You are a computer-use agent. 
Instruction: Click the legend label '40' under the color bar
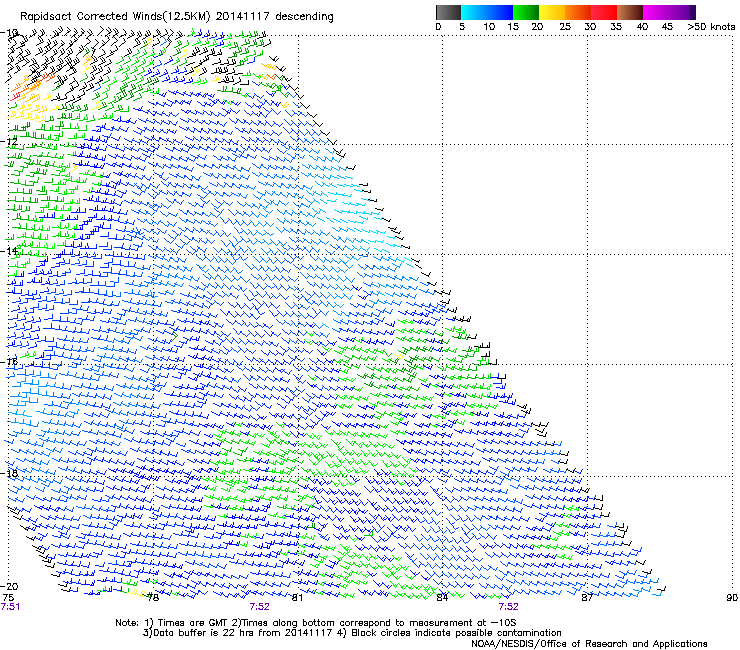tap(642, 27)
